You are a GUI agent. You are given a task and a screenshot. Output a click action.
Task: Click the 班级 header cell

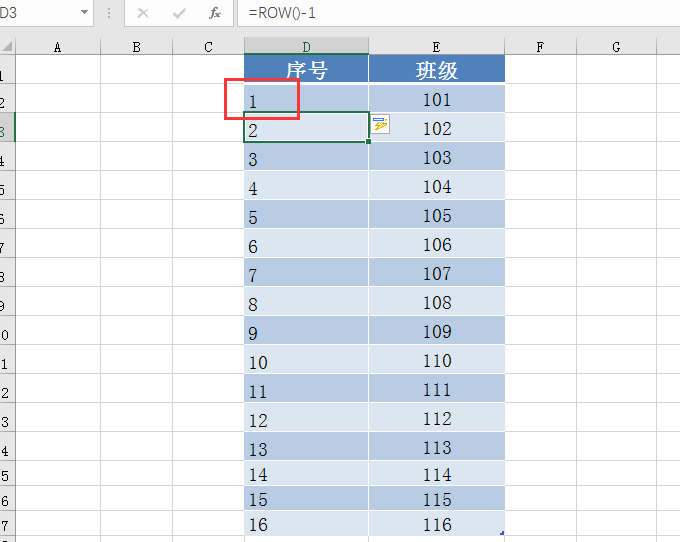click(x=437, y=69)
